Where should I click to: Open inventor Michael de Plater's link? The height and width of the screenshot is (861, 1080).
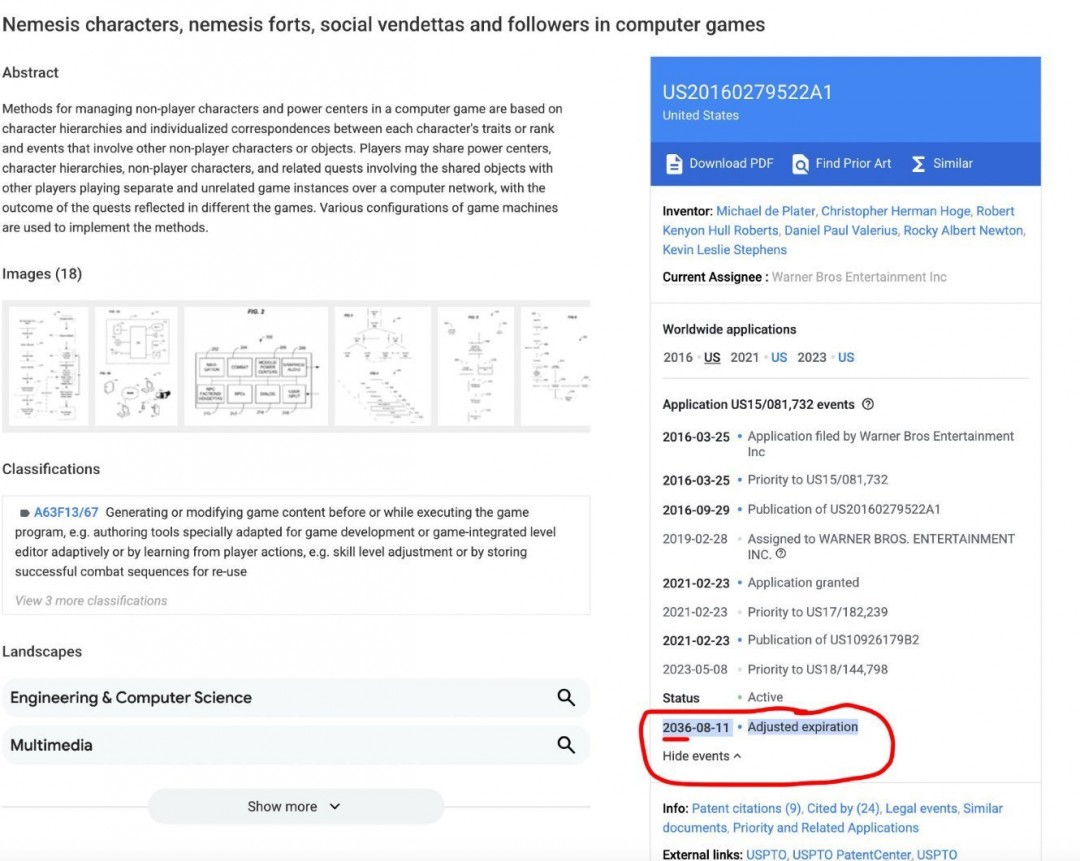[766, 211]
